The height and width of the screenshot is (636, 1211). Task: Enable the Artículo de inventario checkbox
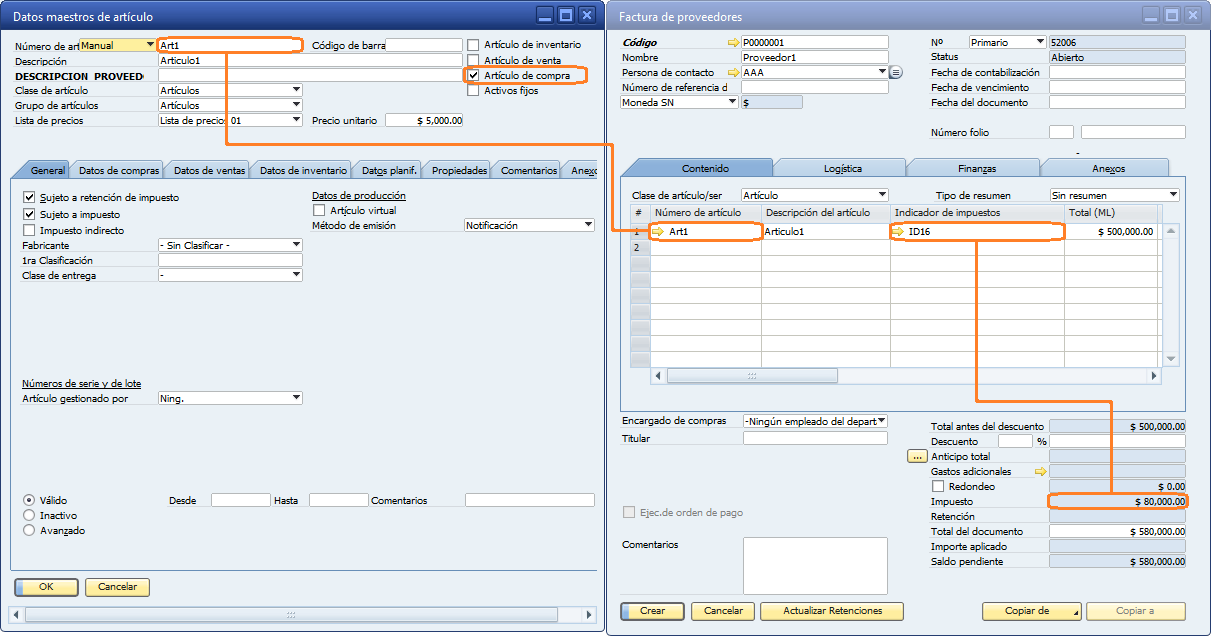coord(474,45)
